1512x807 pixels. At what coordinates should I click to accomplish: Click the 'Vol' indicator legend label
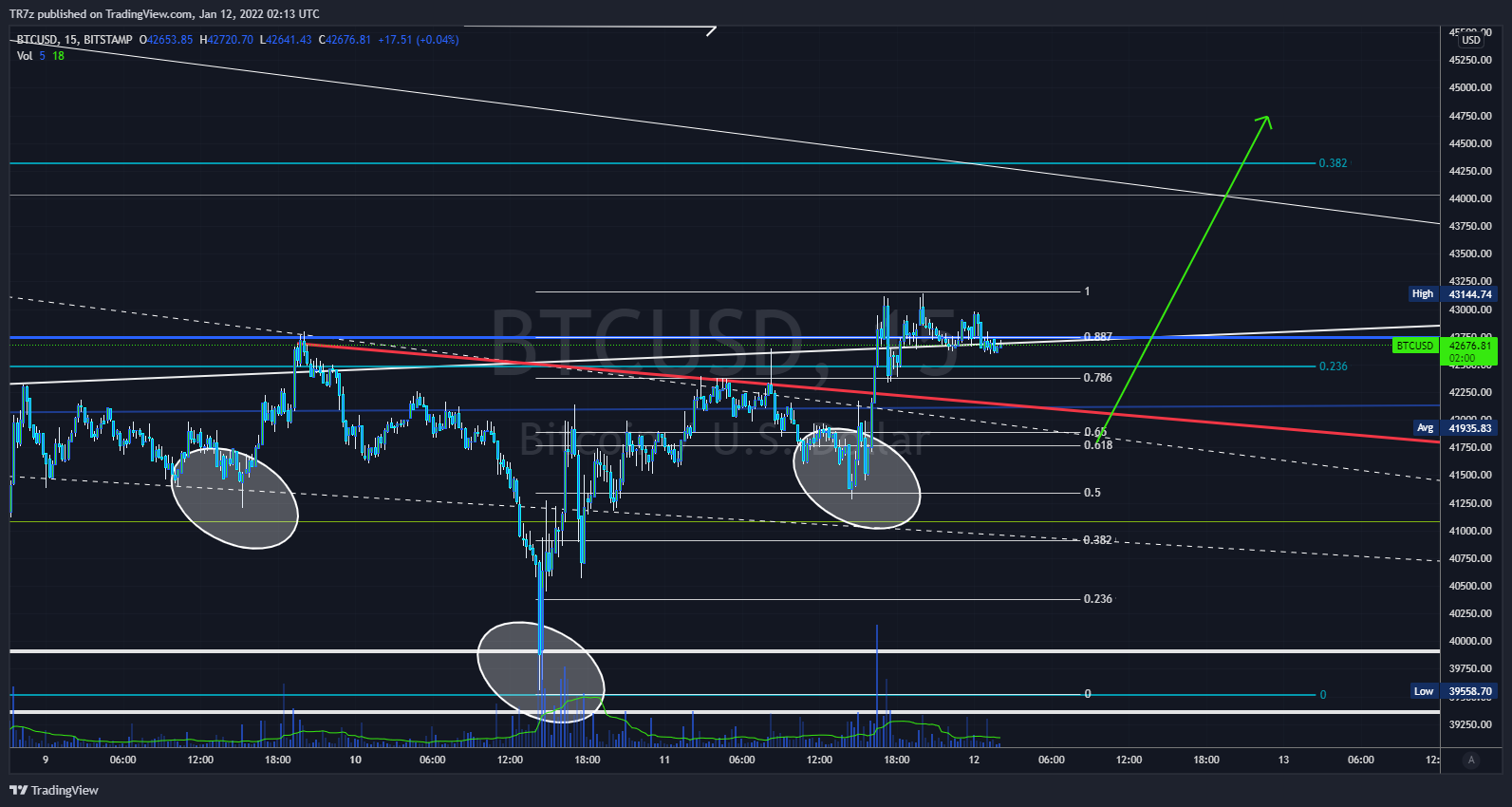(25, 56)
